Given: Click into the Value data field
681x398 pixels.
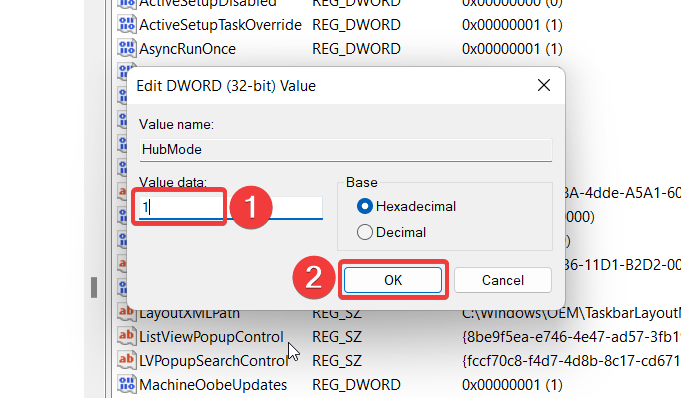Looking at the screenshot, I should pyautogui.click(x=231, y=207).
